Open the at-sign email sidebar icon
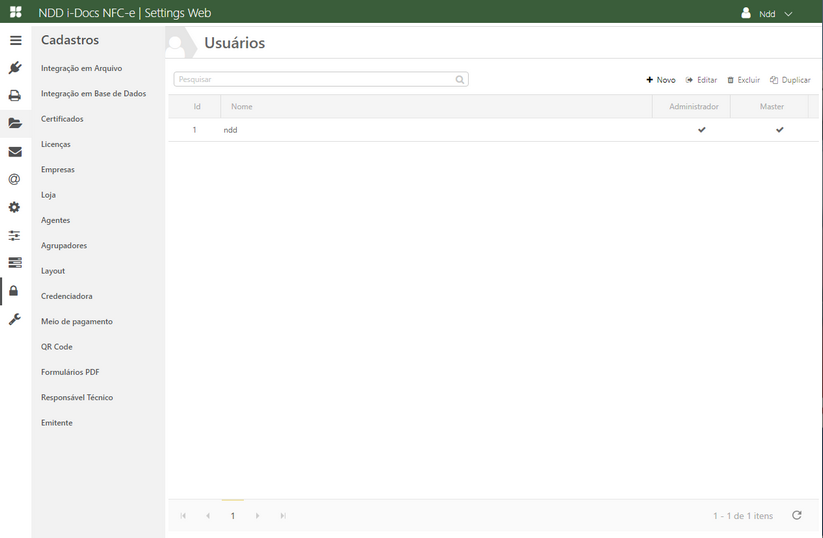This screenshot has width=823, height=538. (x=14, y=180)
